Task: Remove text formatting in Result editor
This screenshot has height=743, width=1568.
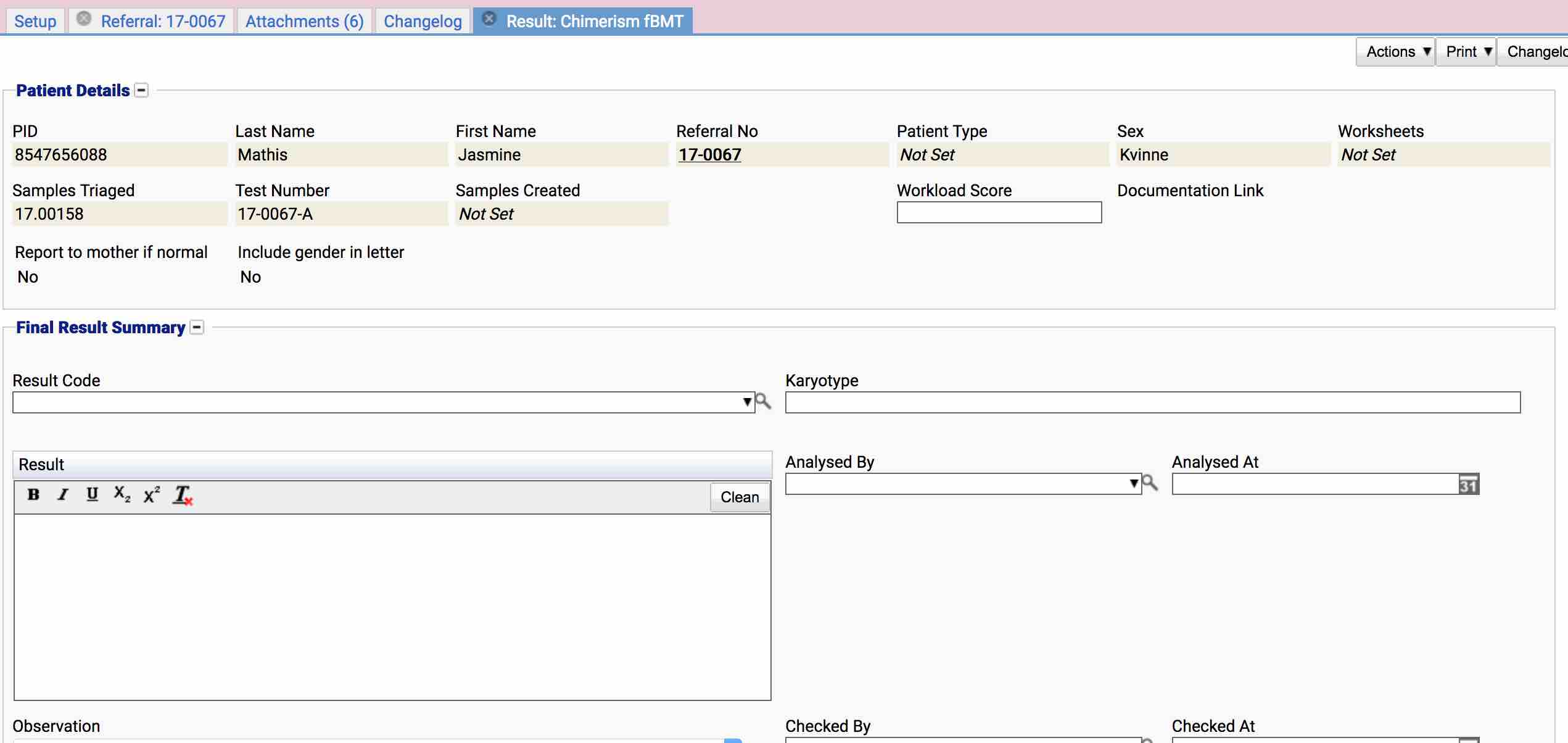Action: [x=183, y=495]
